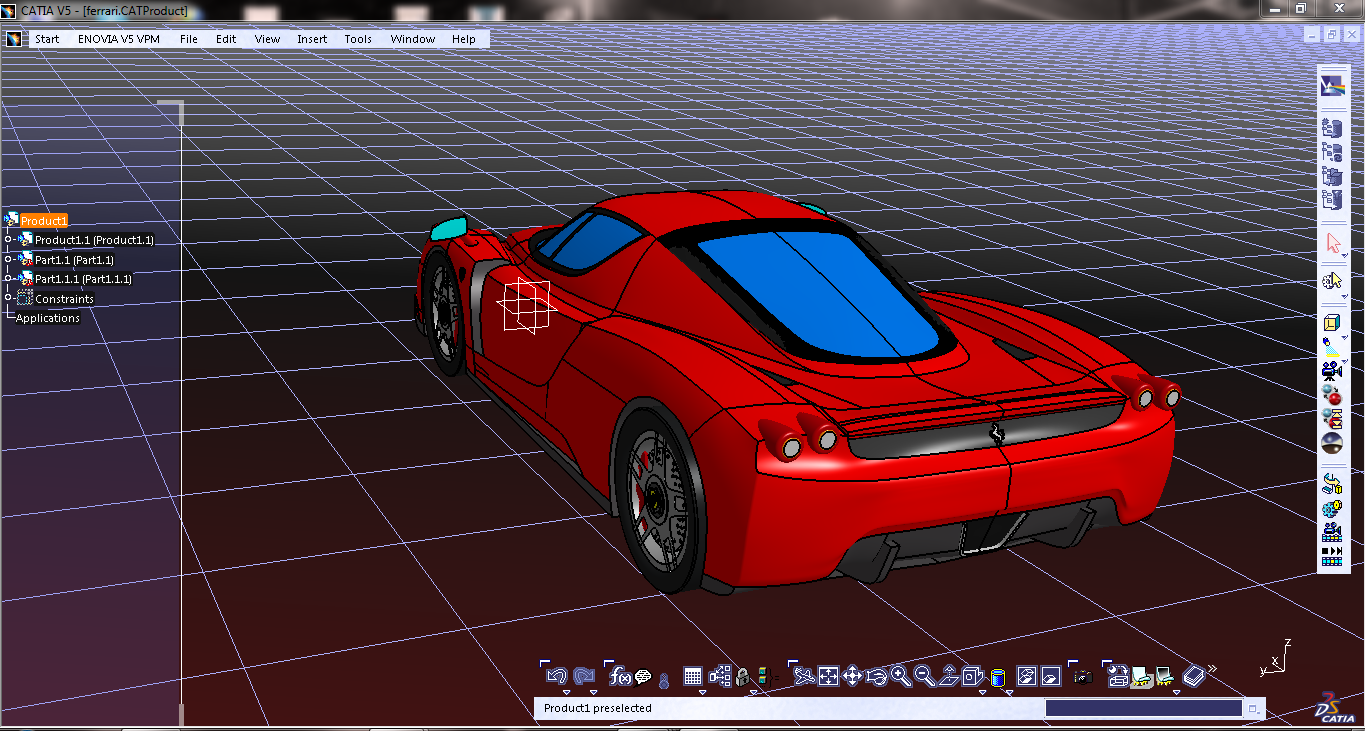Expand the Part1.1.1 tree node

click(x=8, y=278)
